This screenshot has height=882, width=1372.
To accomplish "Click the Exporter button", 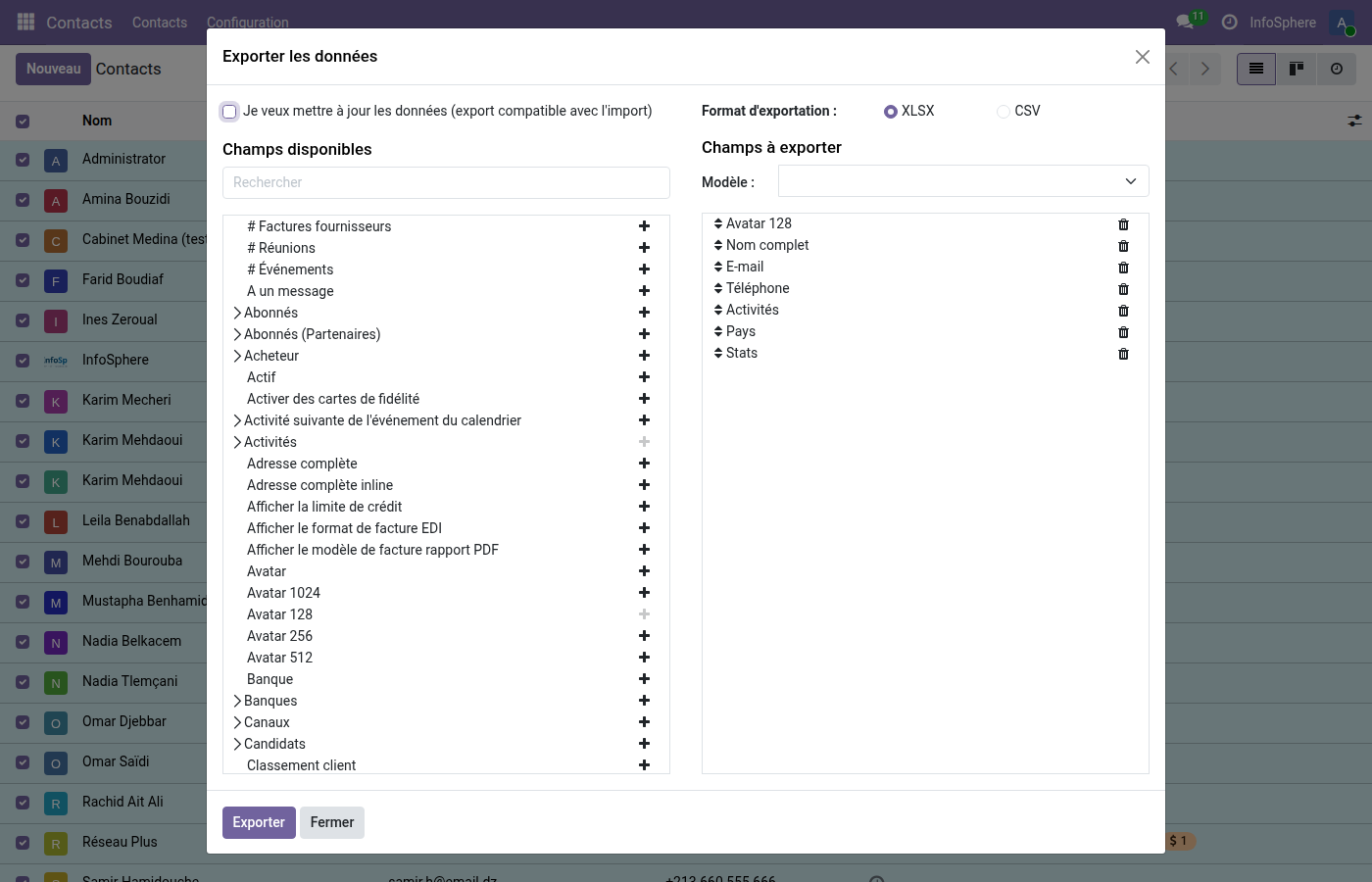I will [x=258, y=822].
